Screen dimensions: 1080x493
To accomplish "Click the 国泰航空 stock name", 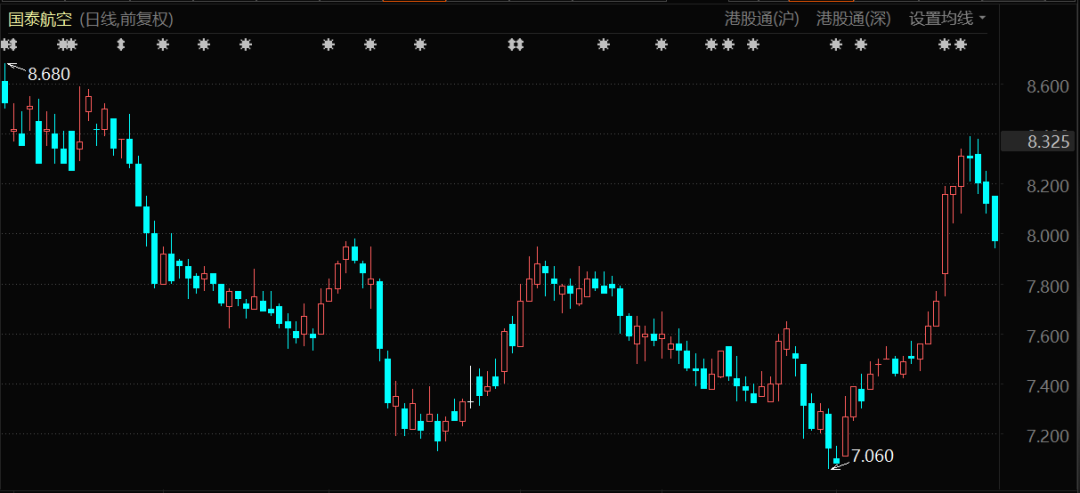I will 41,18.
